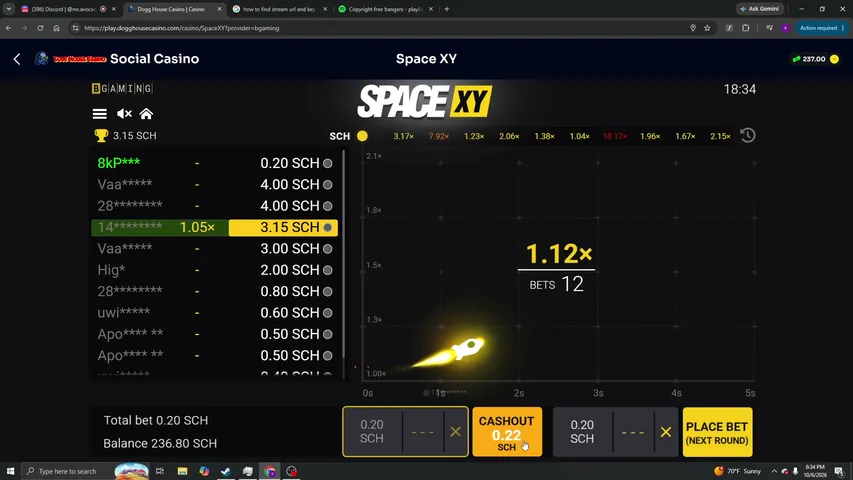Edit second bet amount 0.20 SCH

point(582,432)
